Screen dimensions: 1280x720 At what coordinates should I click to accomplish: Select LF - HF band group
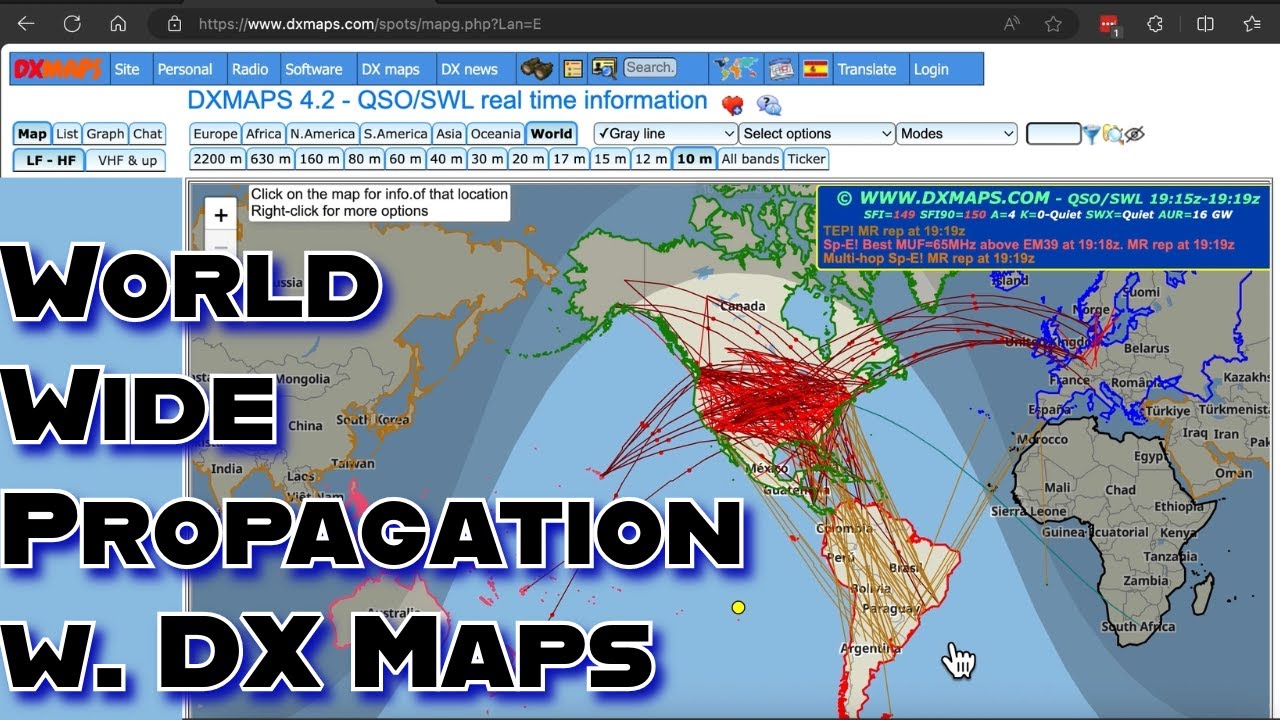tap(49, 160)
